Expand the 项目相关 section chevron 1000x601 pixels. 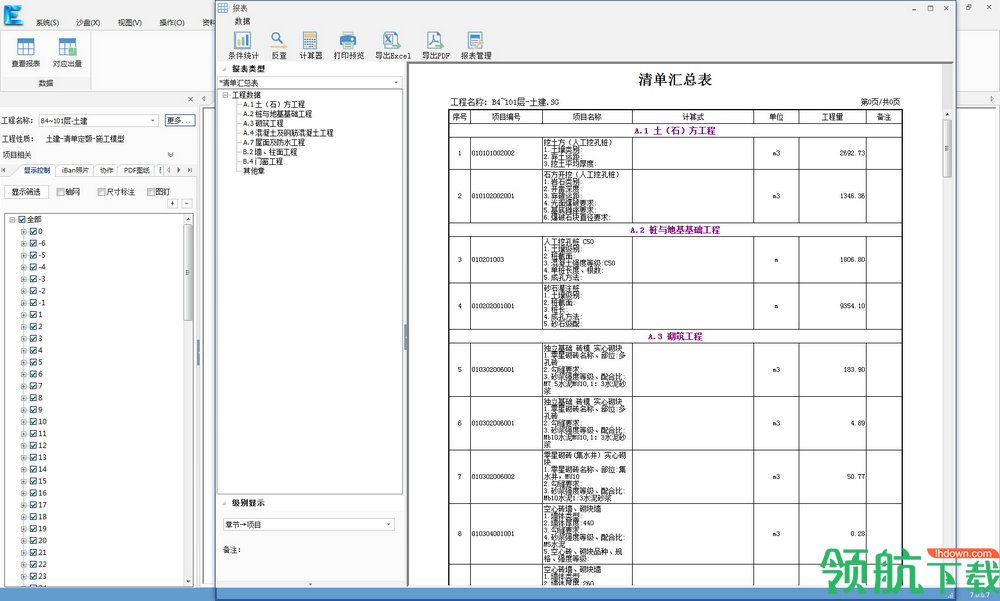[x=170, y=154]
